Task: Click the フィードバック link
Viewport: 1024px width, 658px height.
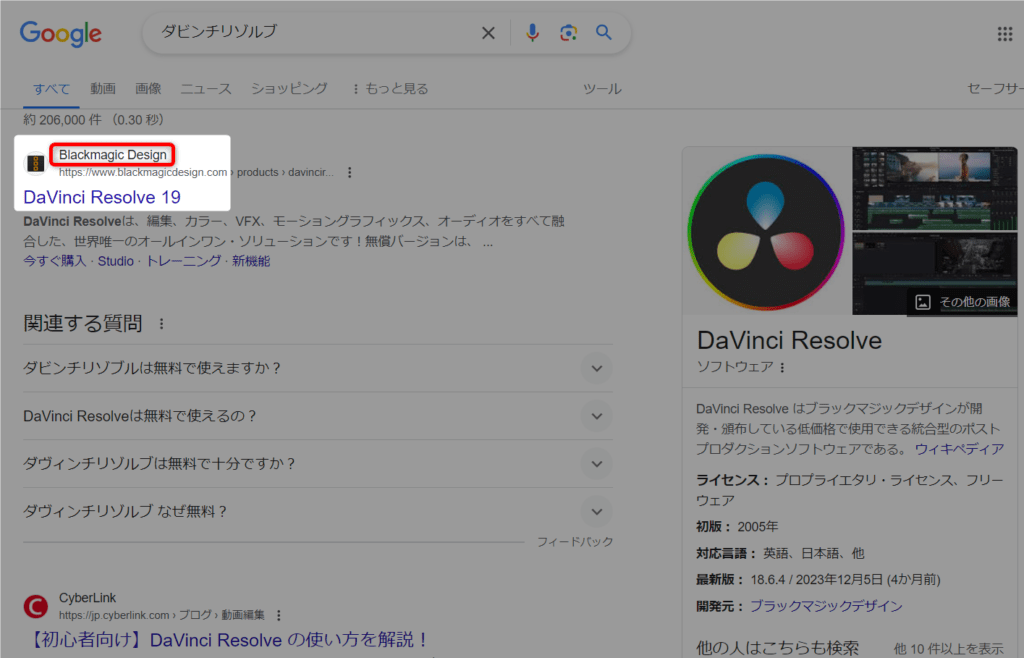Action: (x=575, y=542)
